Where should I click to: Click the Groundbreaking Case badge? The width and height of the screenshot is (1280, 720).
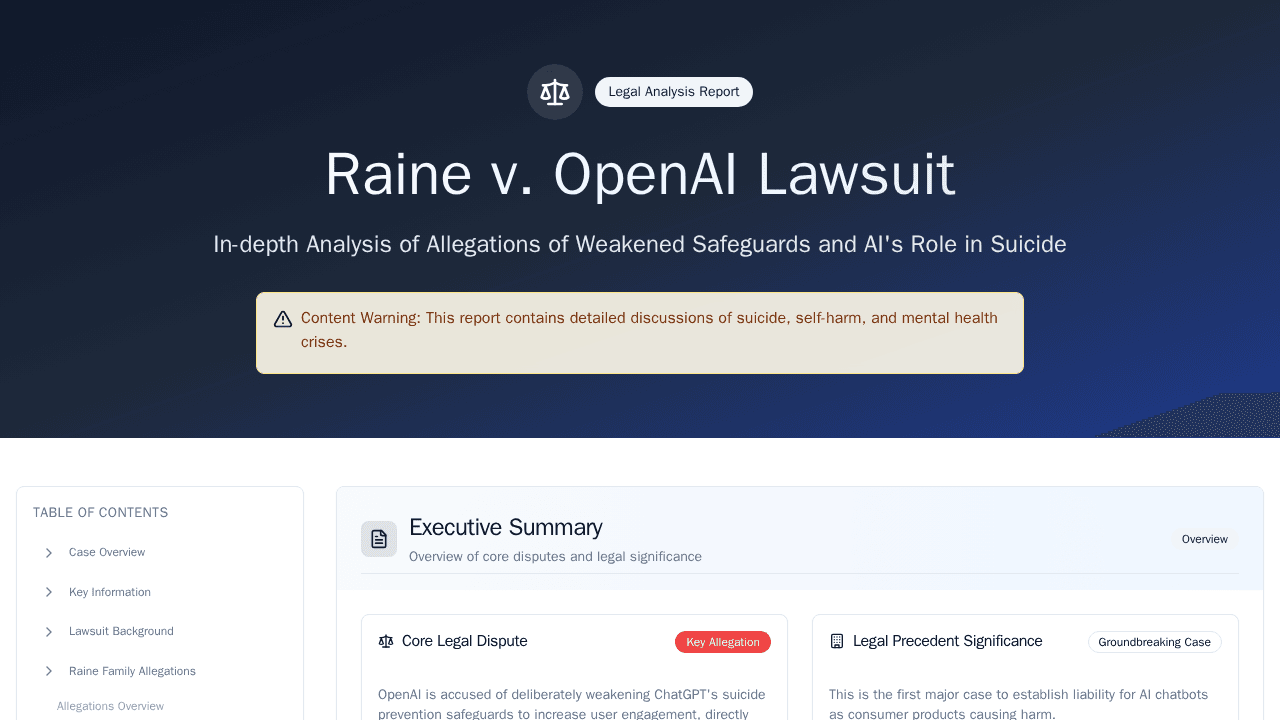tap(1154, 642)
